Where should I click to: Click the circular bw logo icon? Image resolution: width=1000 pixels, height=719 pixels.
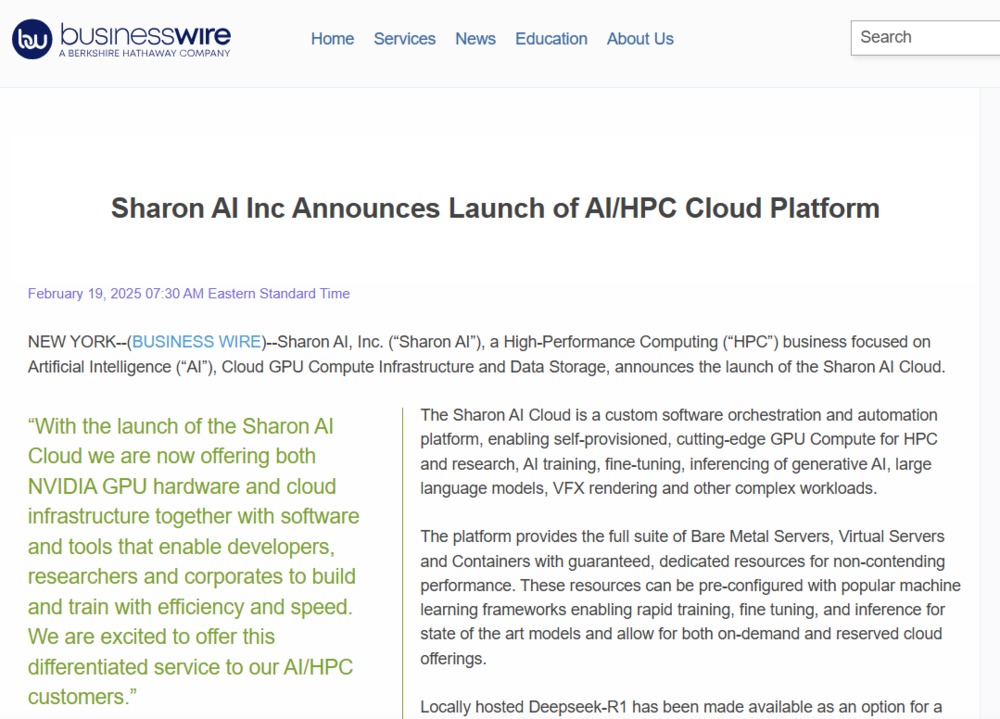(x=31, y=39)
